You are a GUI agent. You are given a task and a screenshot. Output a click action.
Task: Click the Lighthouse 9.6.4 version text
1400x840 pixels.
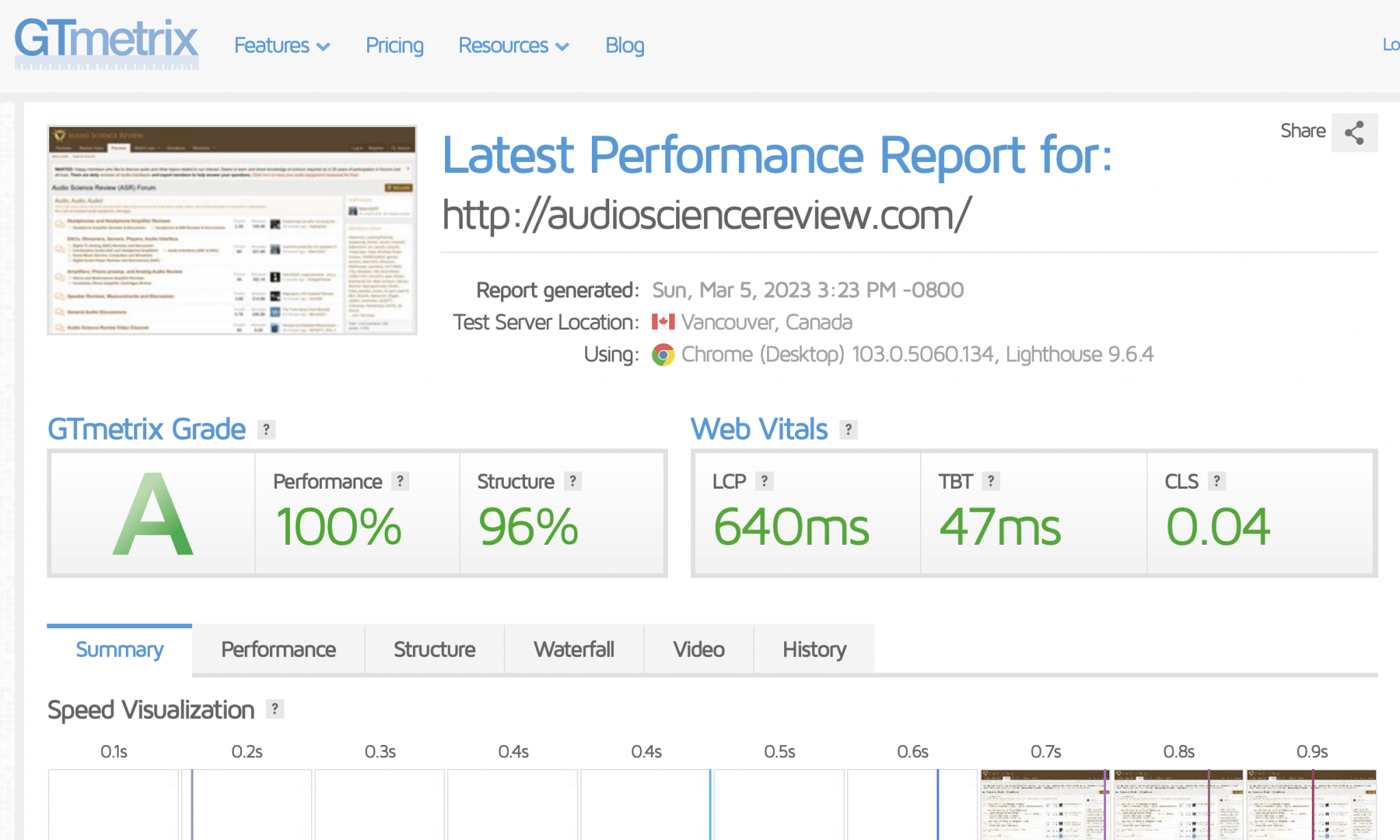tap(1079, 354)
